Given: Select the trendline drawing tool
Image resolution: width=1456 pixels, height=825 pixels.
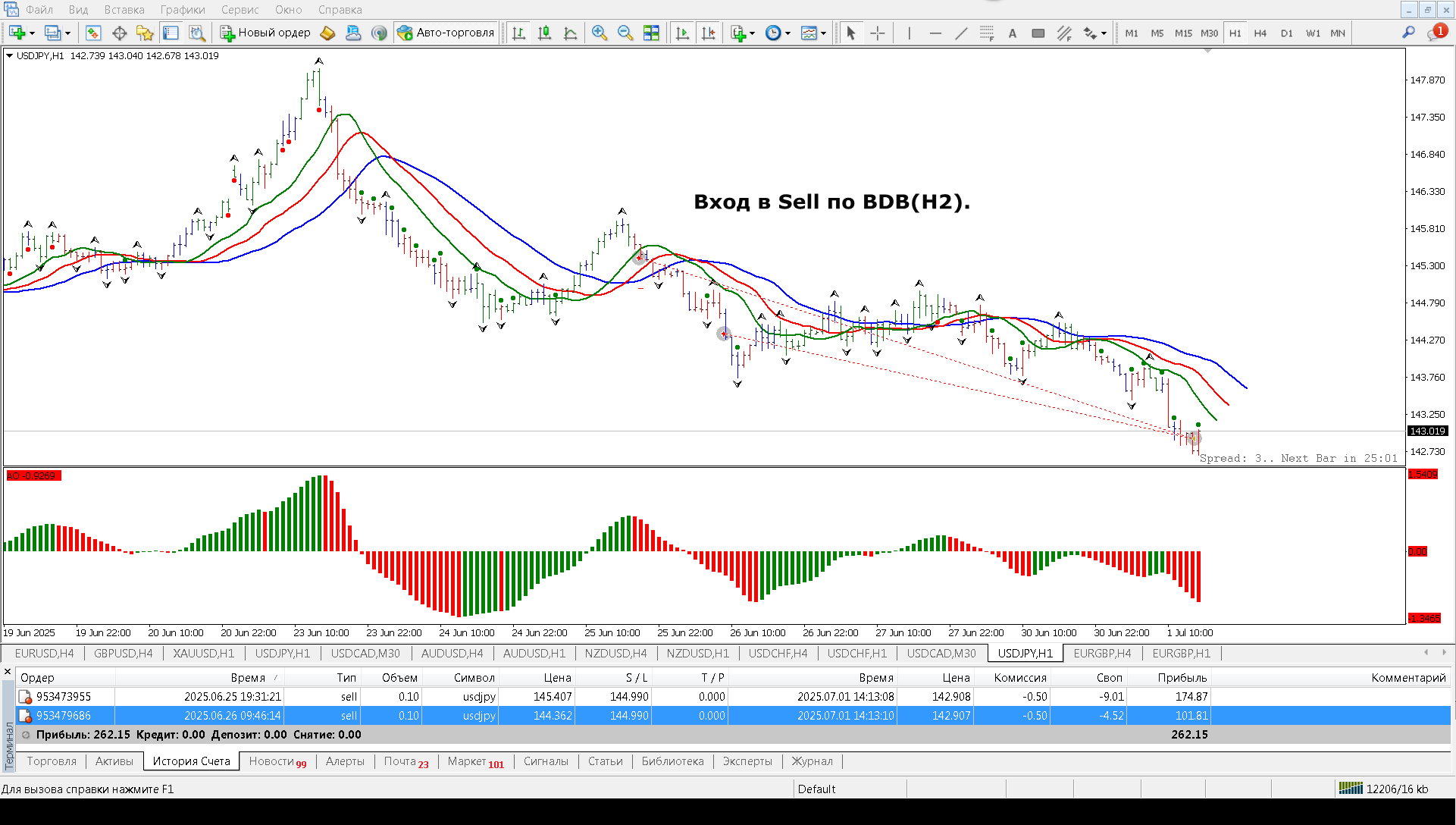Looking at the screenshot, I should (961, 33).
